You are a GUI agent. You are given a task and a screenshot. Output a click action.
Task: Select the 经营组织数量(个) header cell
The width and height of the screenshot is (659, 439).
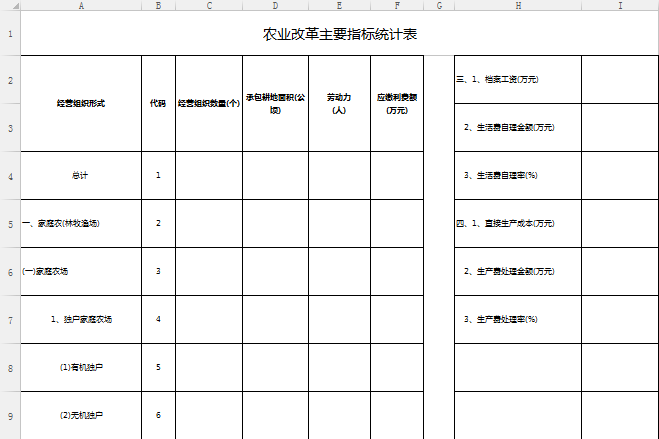208,103
